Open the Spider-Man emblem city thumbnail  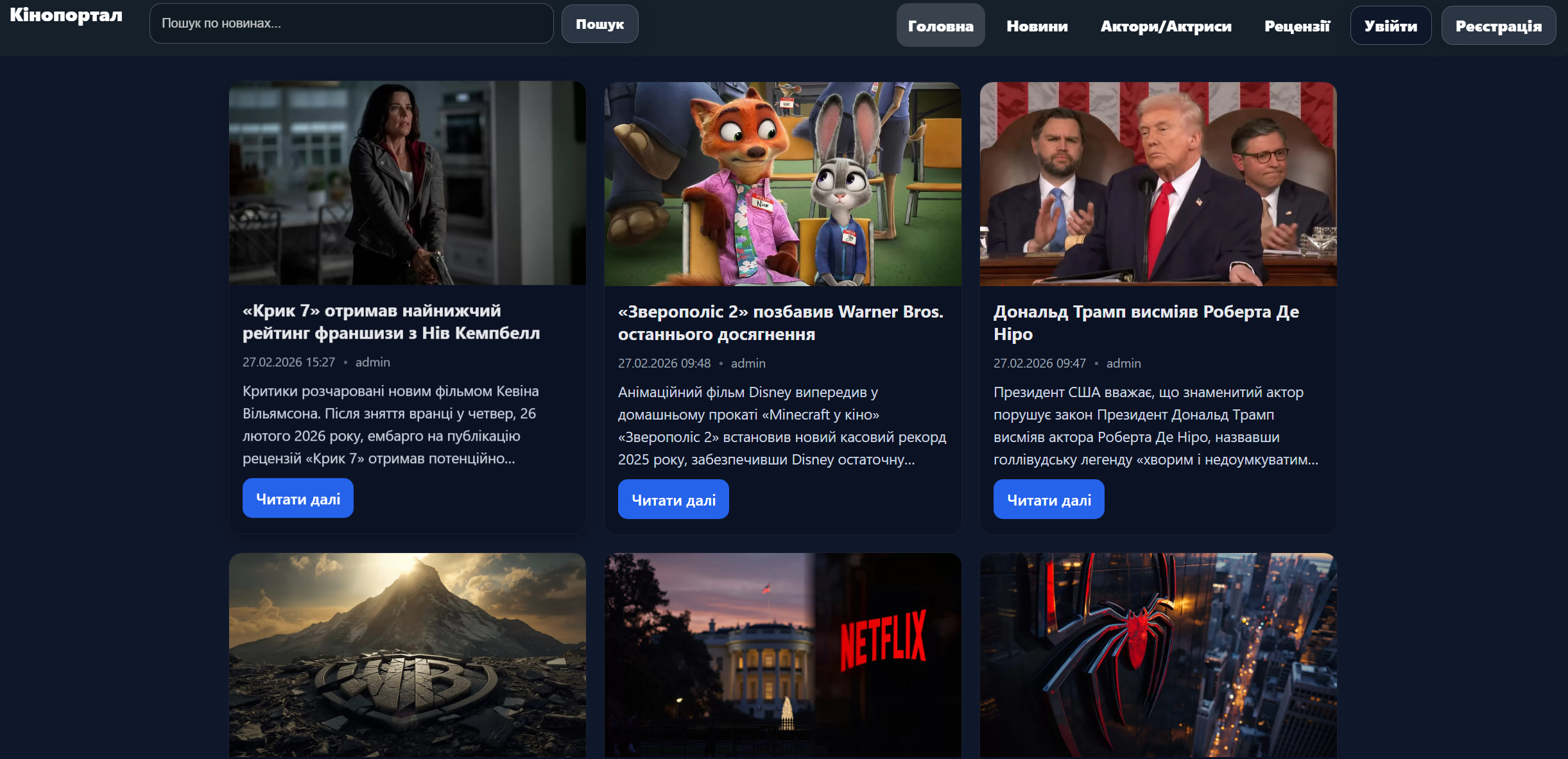point(1159,655)
